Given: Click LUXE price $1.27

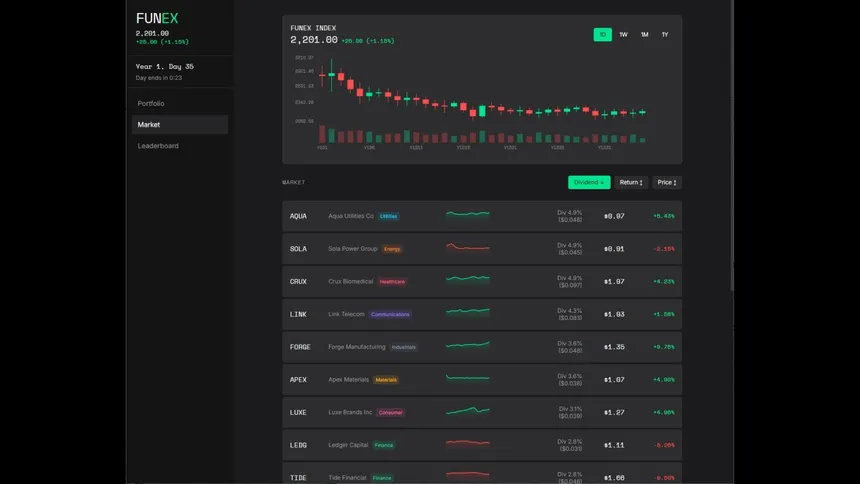Looking at the screenshot, I should pyautogui.click(x=614, y=413).
